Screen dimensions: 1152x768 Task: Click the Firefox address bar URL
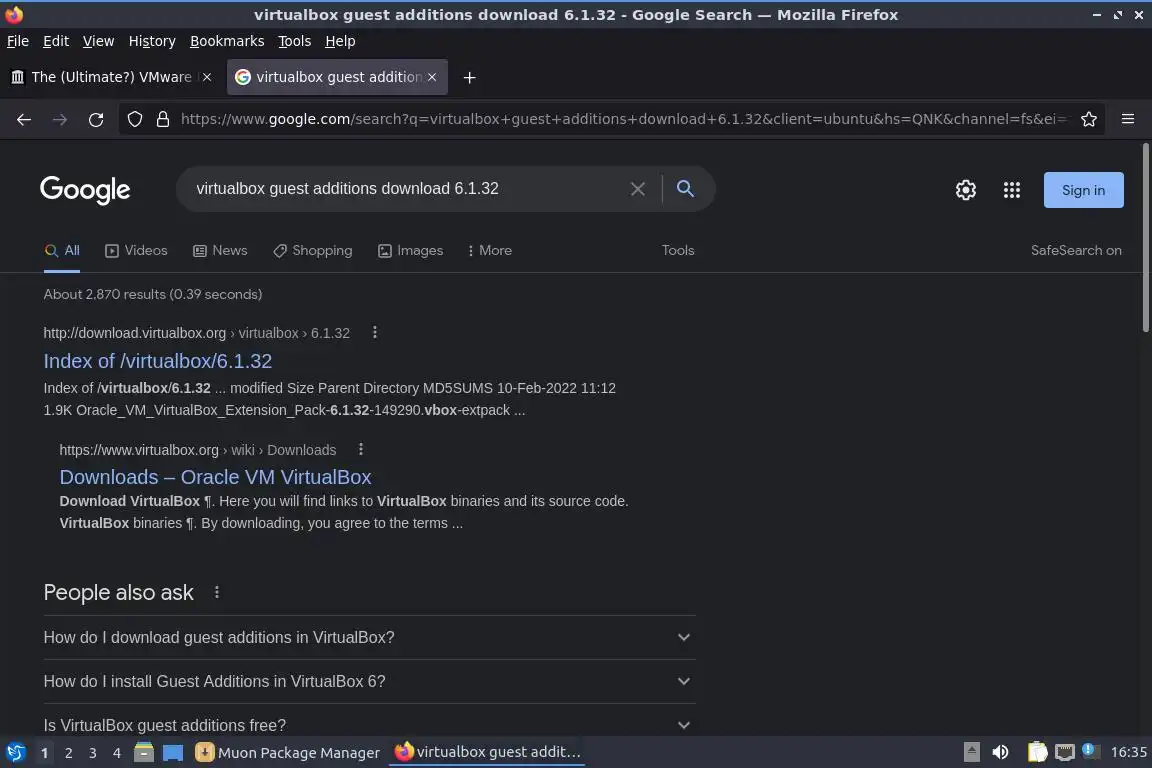point(624,119)
